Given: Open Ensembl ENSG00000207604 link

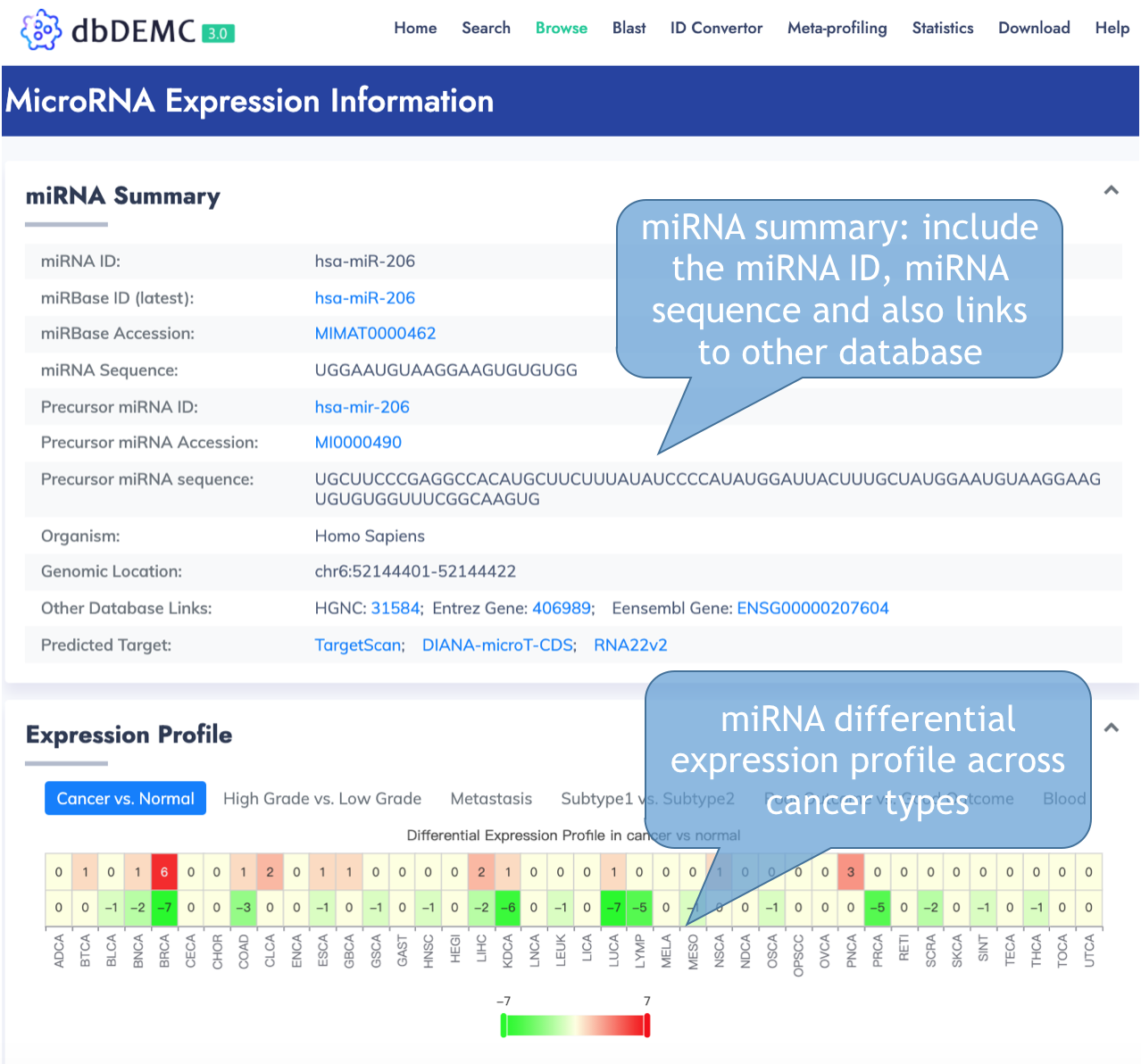Looking at the screenshot, I should point(812,608).
